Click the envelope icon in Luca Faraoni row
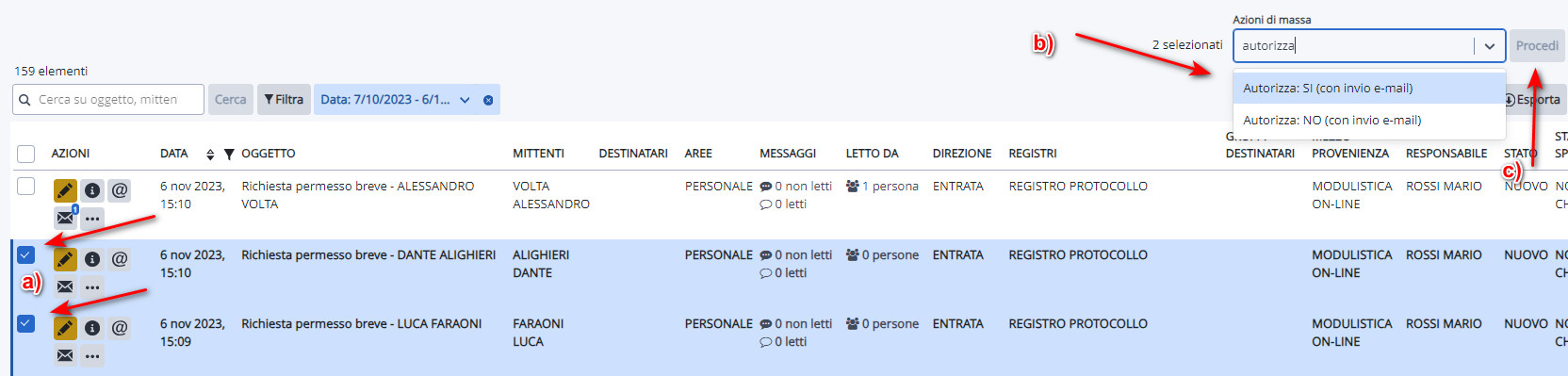1568x376 pixels. coord(65,355)
